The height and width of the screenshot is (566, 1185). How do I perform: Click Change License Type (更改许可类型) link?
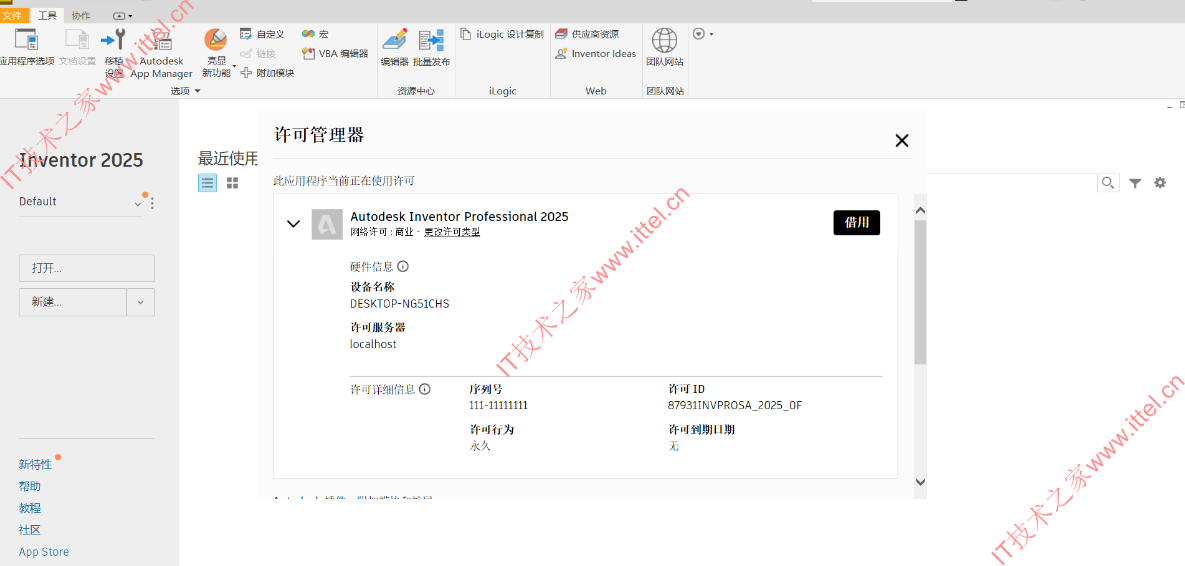(x=452, y=232)
